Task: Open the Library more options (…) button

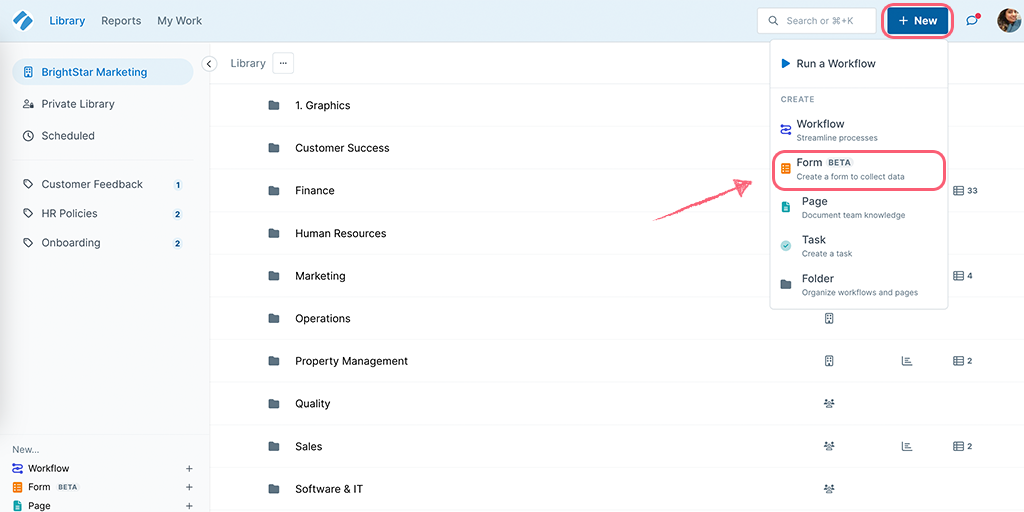Action: [x=283, y=63]
